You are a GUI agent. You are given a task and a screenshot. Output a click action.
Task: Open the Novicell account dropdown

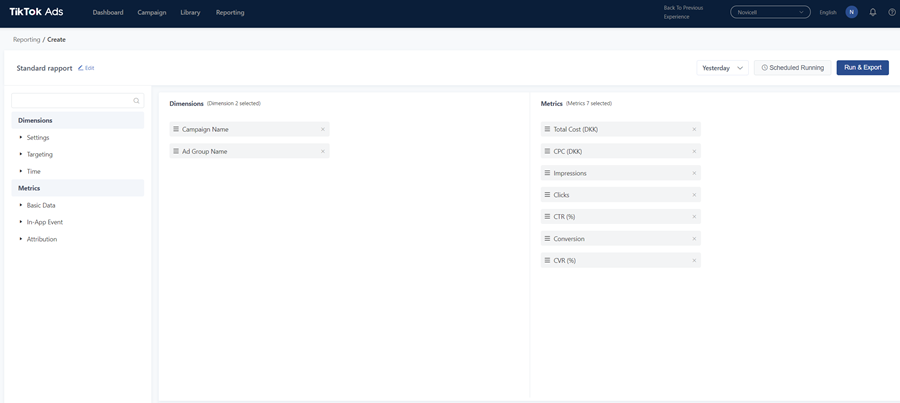[770, 12]
